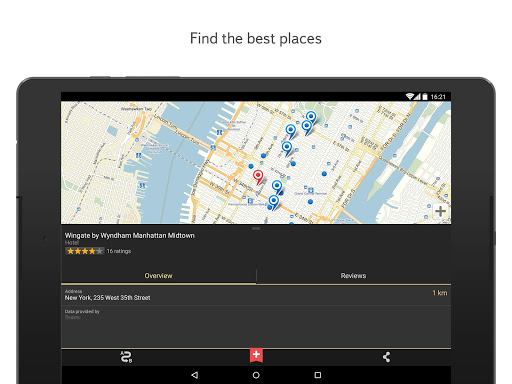Open recent apps square button
Viewport: 512px width, 384px height.
click(318, 375)
